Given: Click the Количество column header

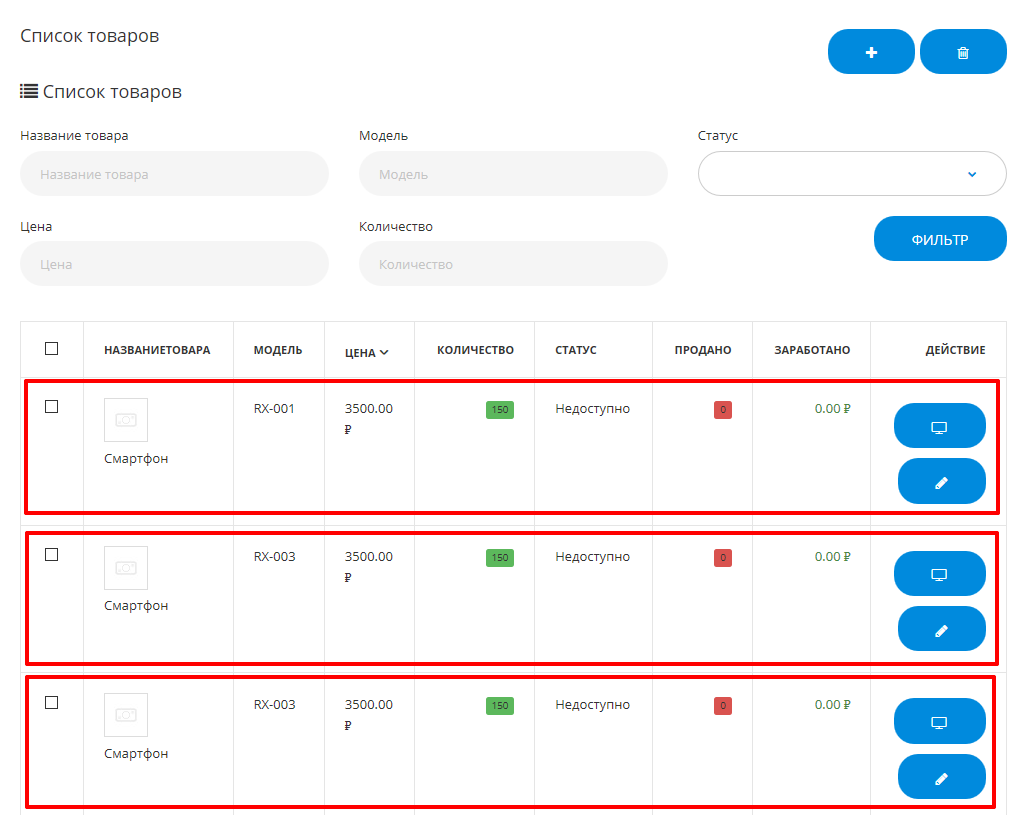Looking at the screenshot, I should pos(475,350).
